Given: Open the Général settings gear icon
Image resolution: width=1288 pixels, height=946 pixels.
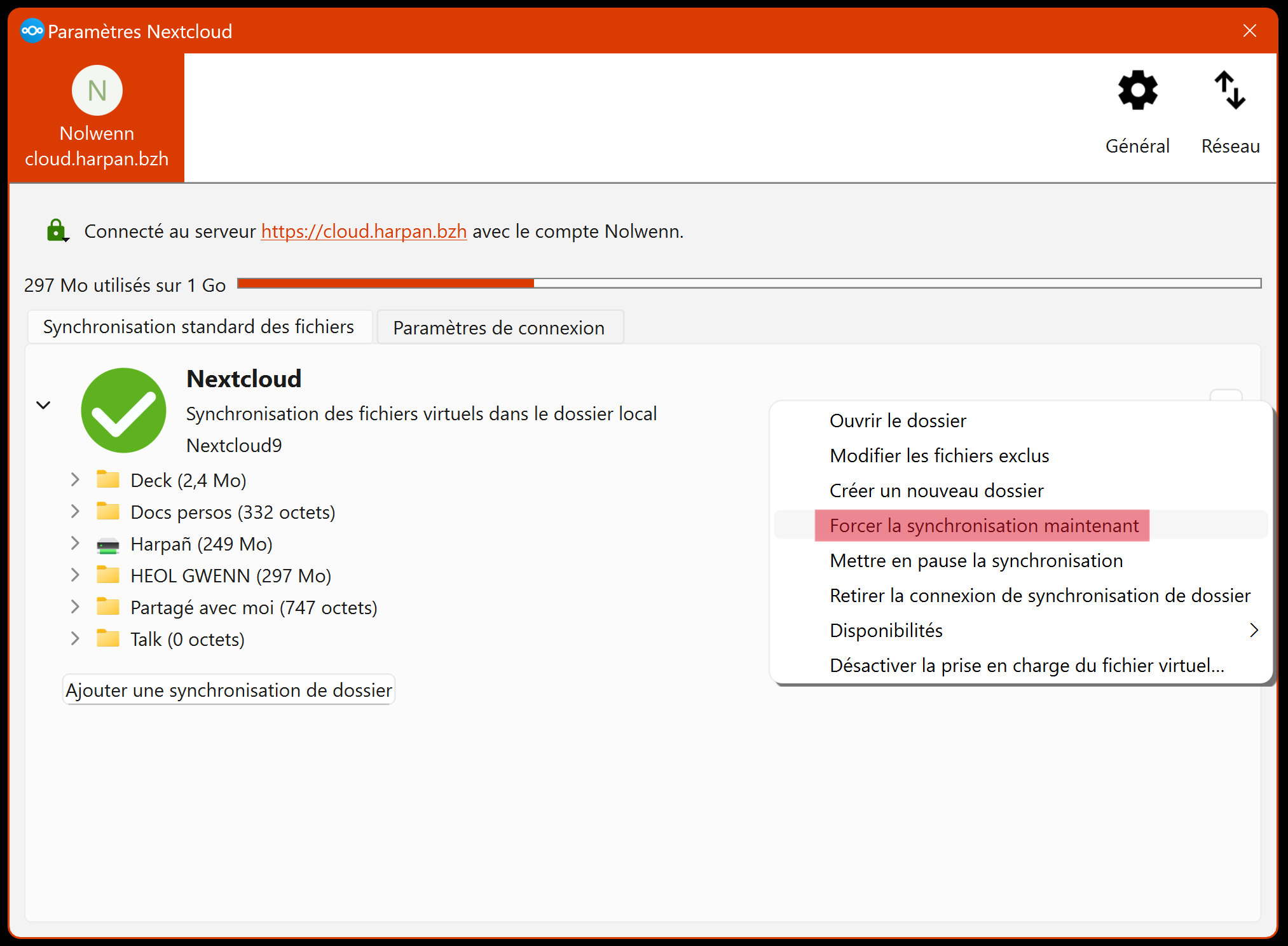Looking at the screenshot, I should tap(1137, 90).
